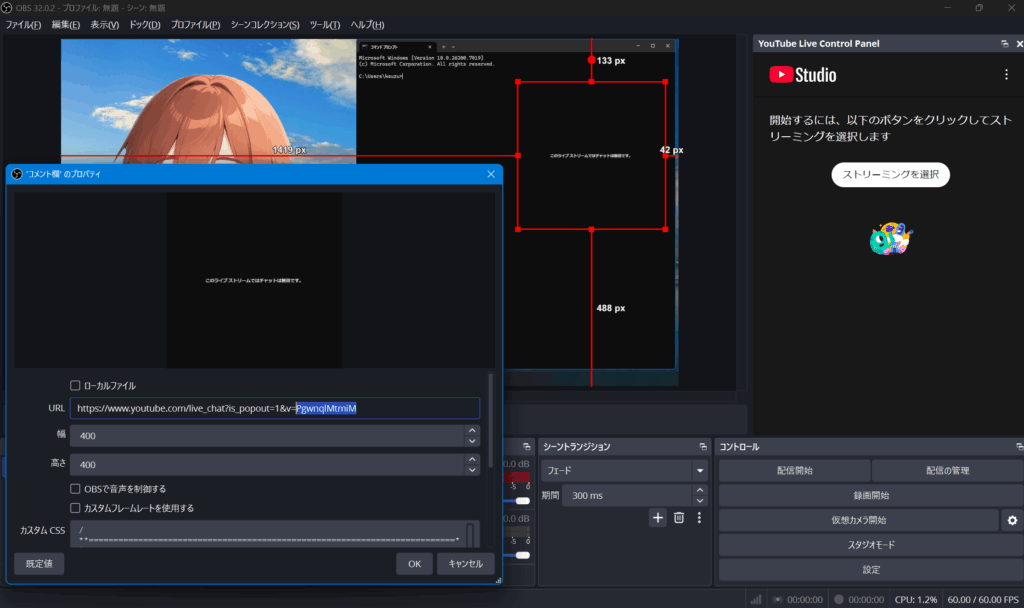This screenshot has height=608, width=1024.
Task: Click the trash icon in scene transitions
Action: 679,517
